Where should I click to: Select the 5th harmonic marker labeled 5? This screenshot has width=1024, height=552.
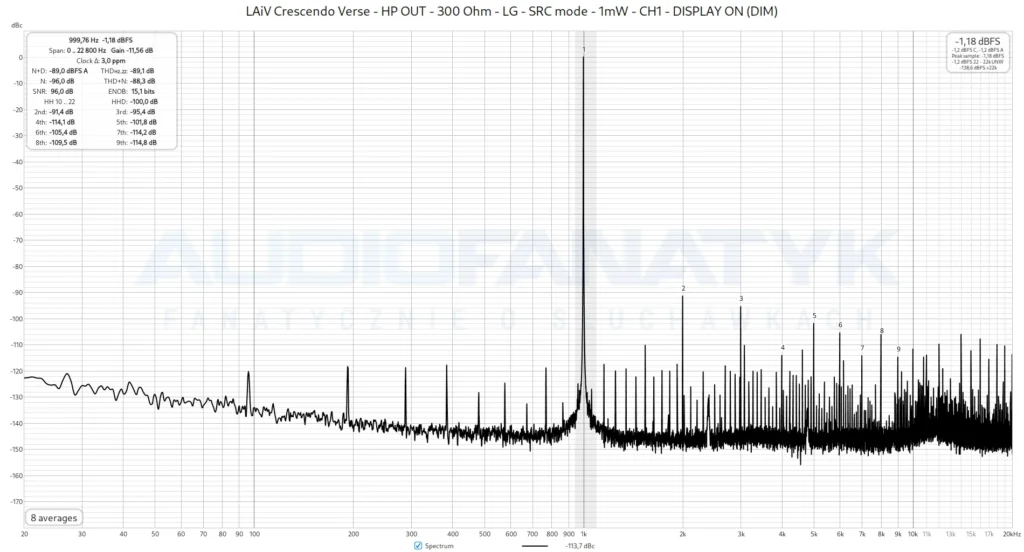[x=814, y=316]
